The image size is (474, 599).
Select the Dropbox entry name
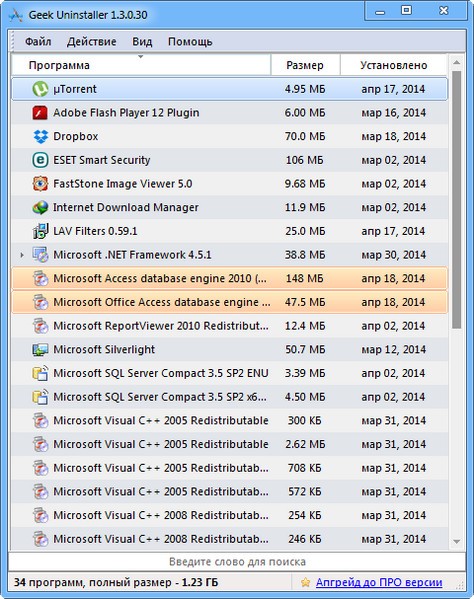[x=76, y=136]
